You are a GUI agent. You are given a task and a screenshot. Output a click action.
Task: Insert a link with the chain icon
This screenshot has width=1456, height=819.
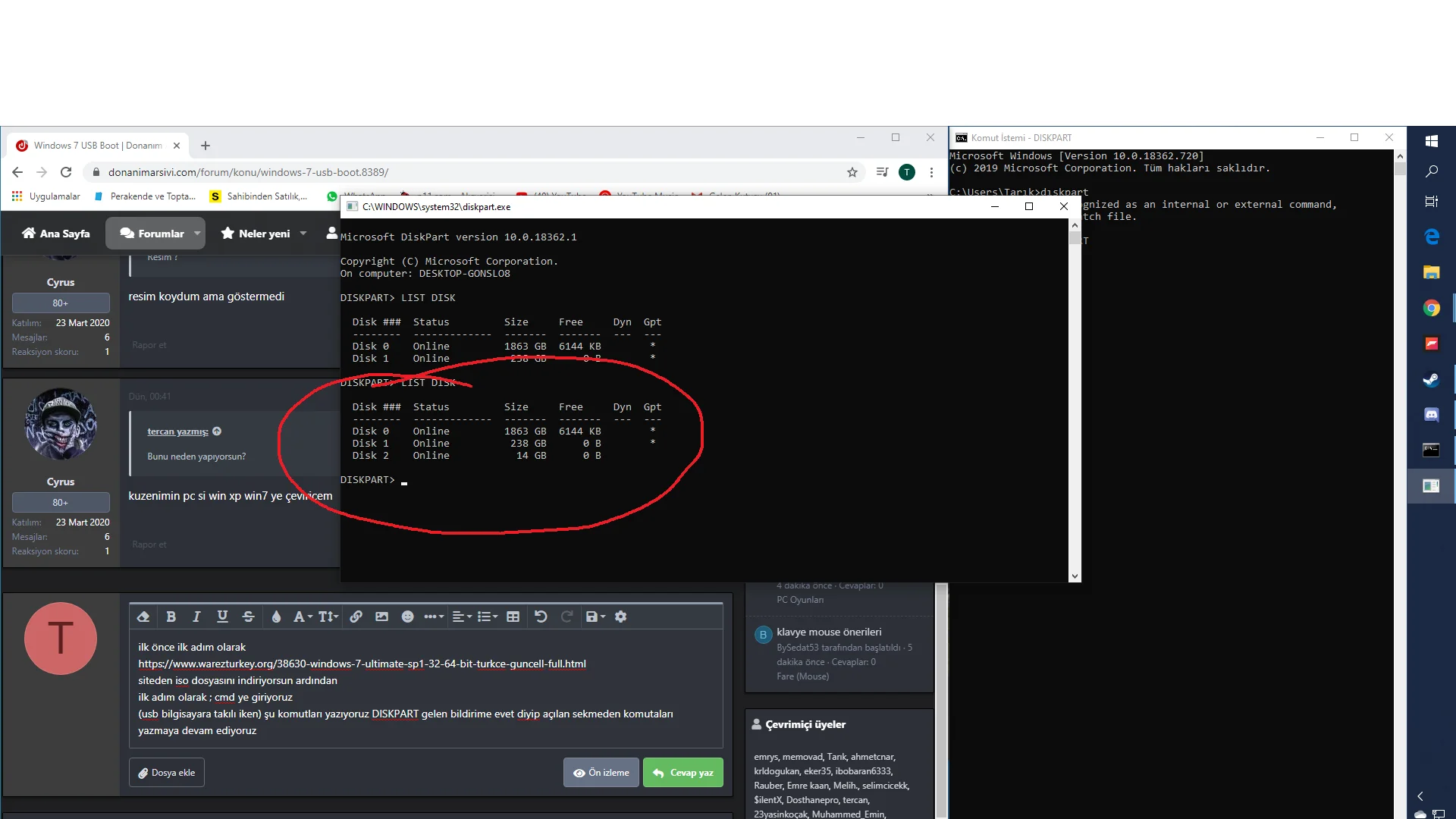356,617
